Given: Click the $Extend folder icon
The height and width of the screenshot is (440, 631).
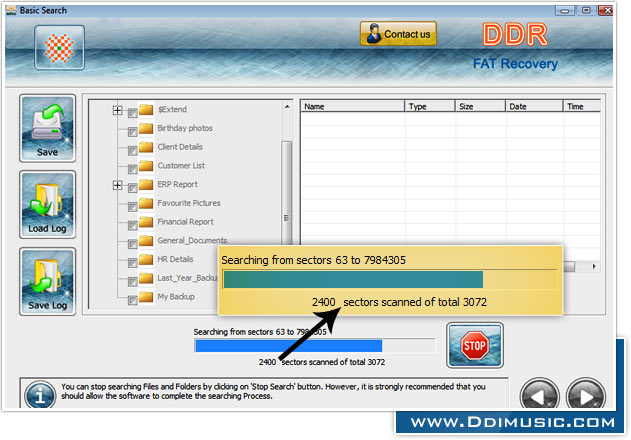Looking at the screenshot, I should 146,109.
